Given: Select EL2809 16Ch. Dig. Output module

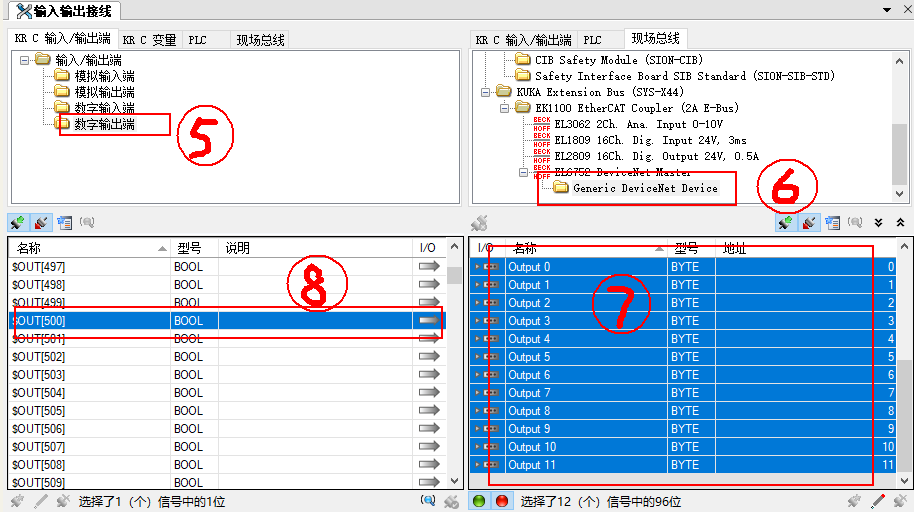Looking at the screenshot, I should click(x=656, y=156).
